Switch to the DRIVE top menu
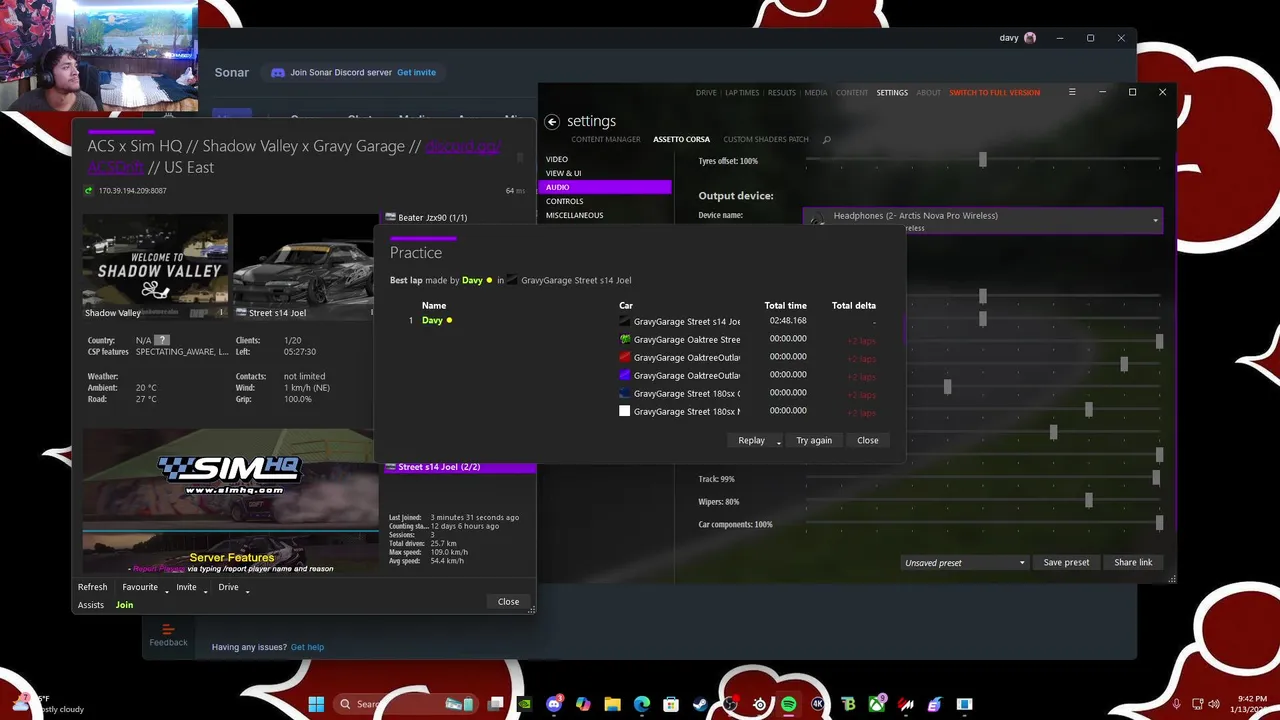The height and width of the screenshot is (720, 1280). click(706, 92)
